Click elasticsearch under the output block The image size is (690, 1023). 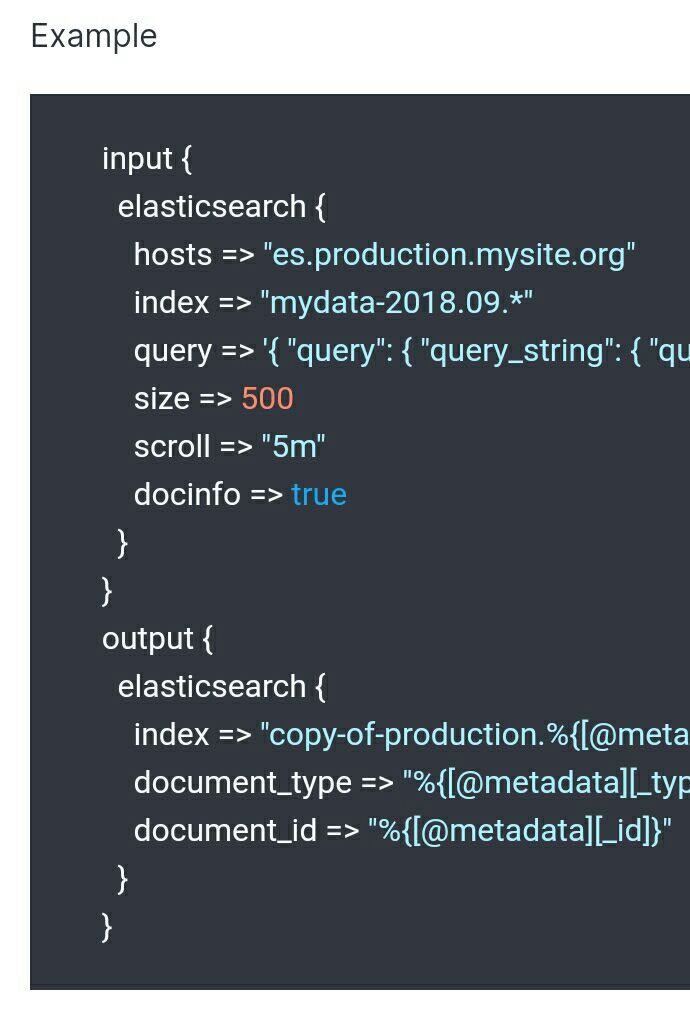tap(212, 687)
